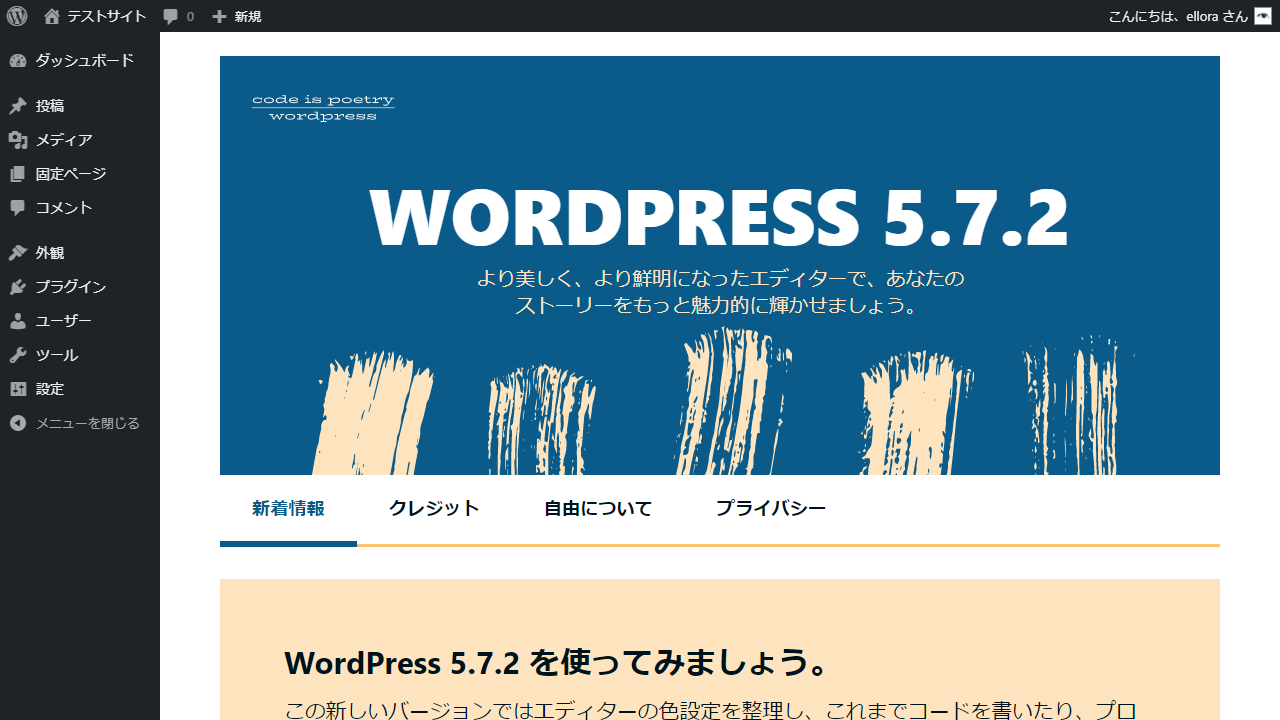Open ダッシュボード menu label
This screenshot has height=720, width=1280.
click(85, 60)
